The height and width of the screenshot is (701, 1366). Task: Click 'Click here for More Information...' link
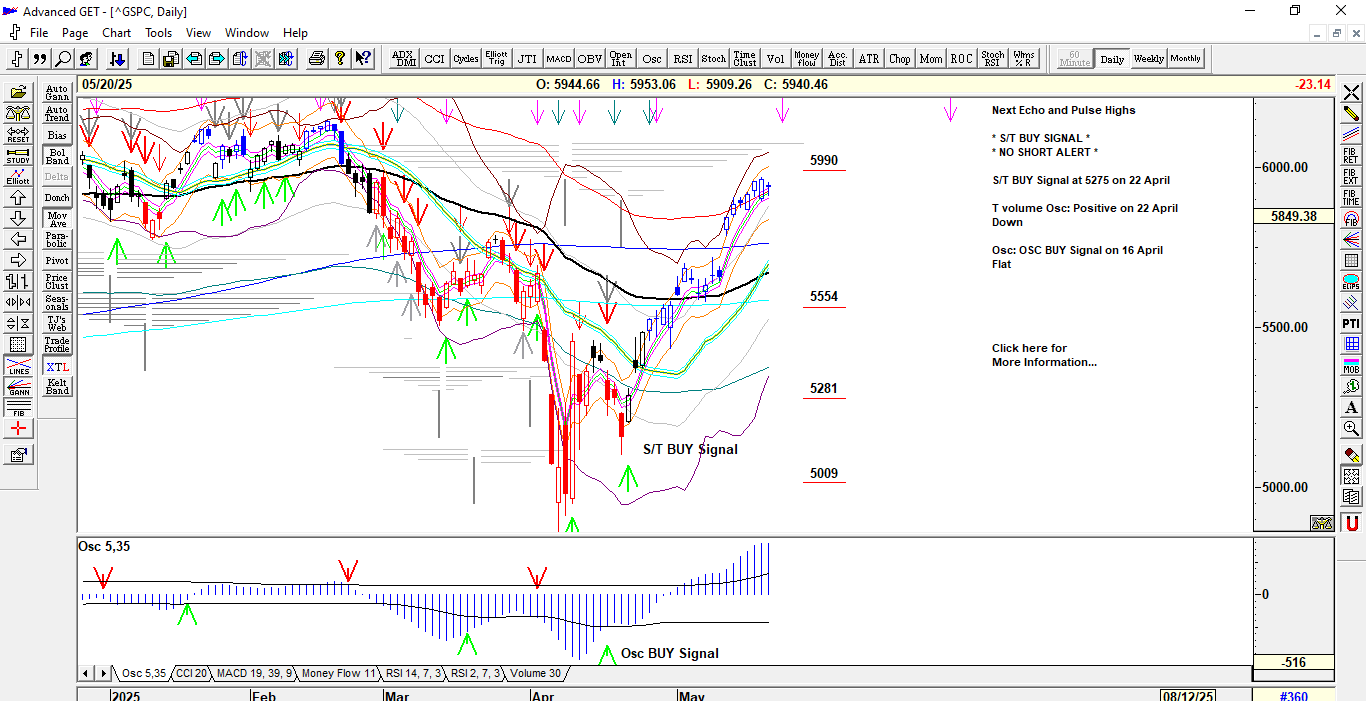click(x=1043, y=355)
